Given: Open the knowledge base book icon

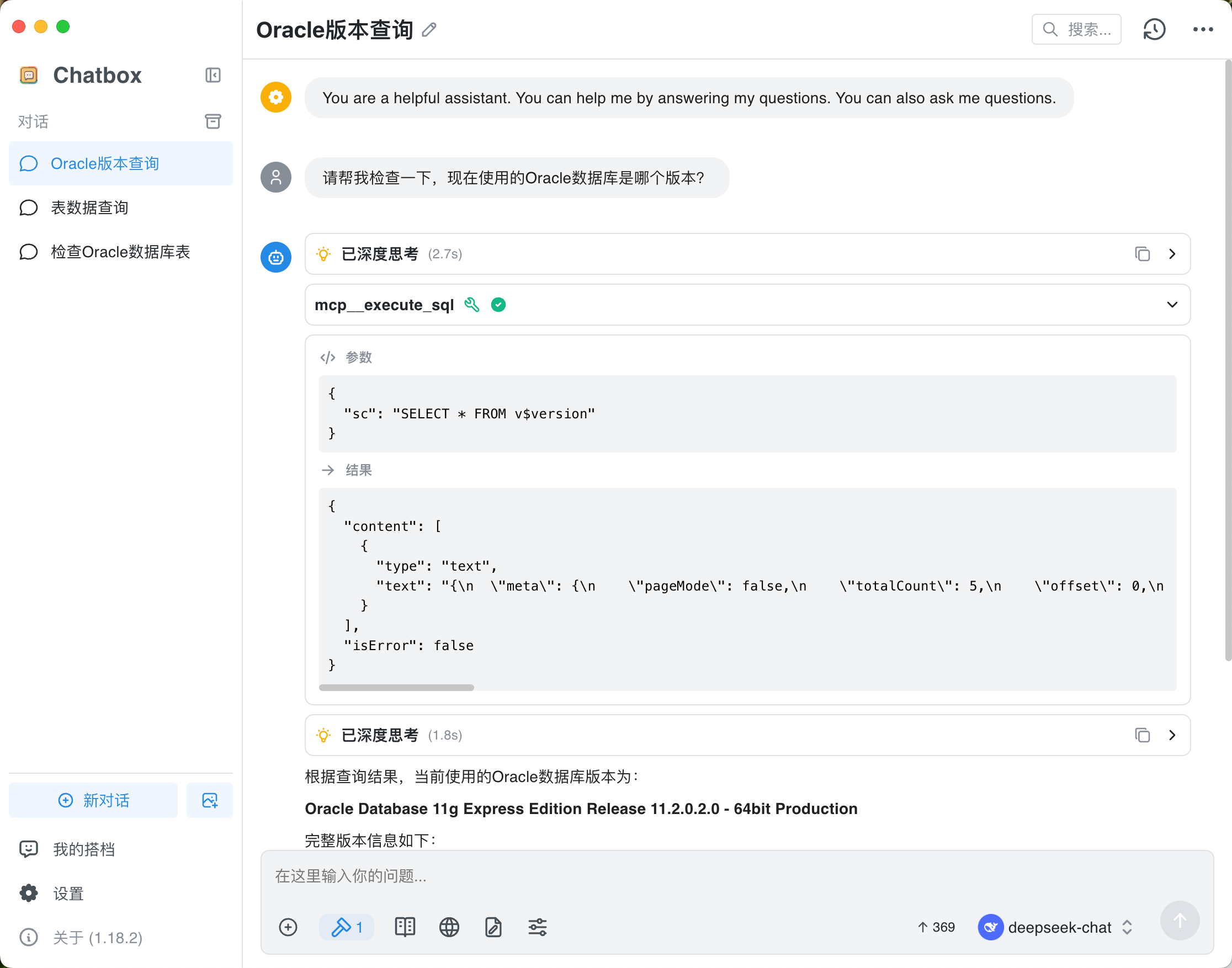Looking at the screenshot, I should [405, 927].
